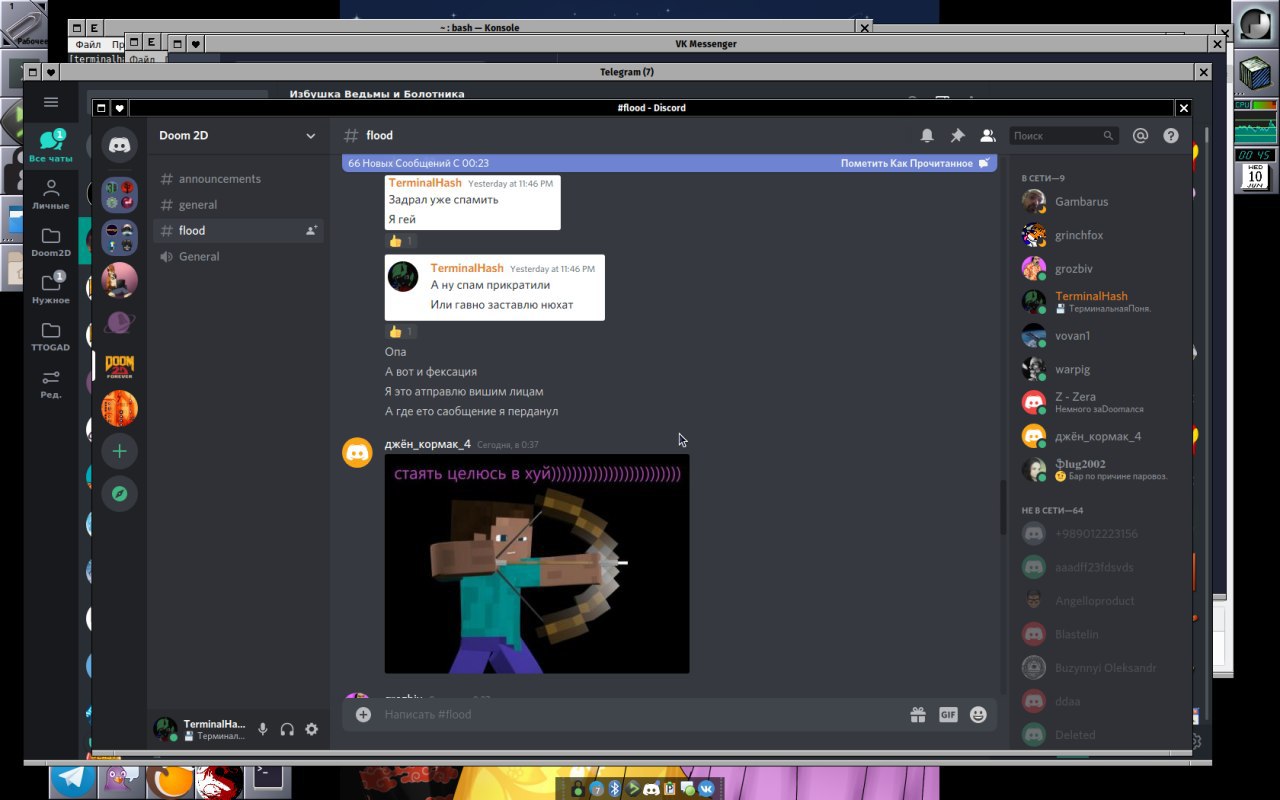
Task: Create an invite for the flood channel
Action: point(311,230)
